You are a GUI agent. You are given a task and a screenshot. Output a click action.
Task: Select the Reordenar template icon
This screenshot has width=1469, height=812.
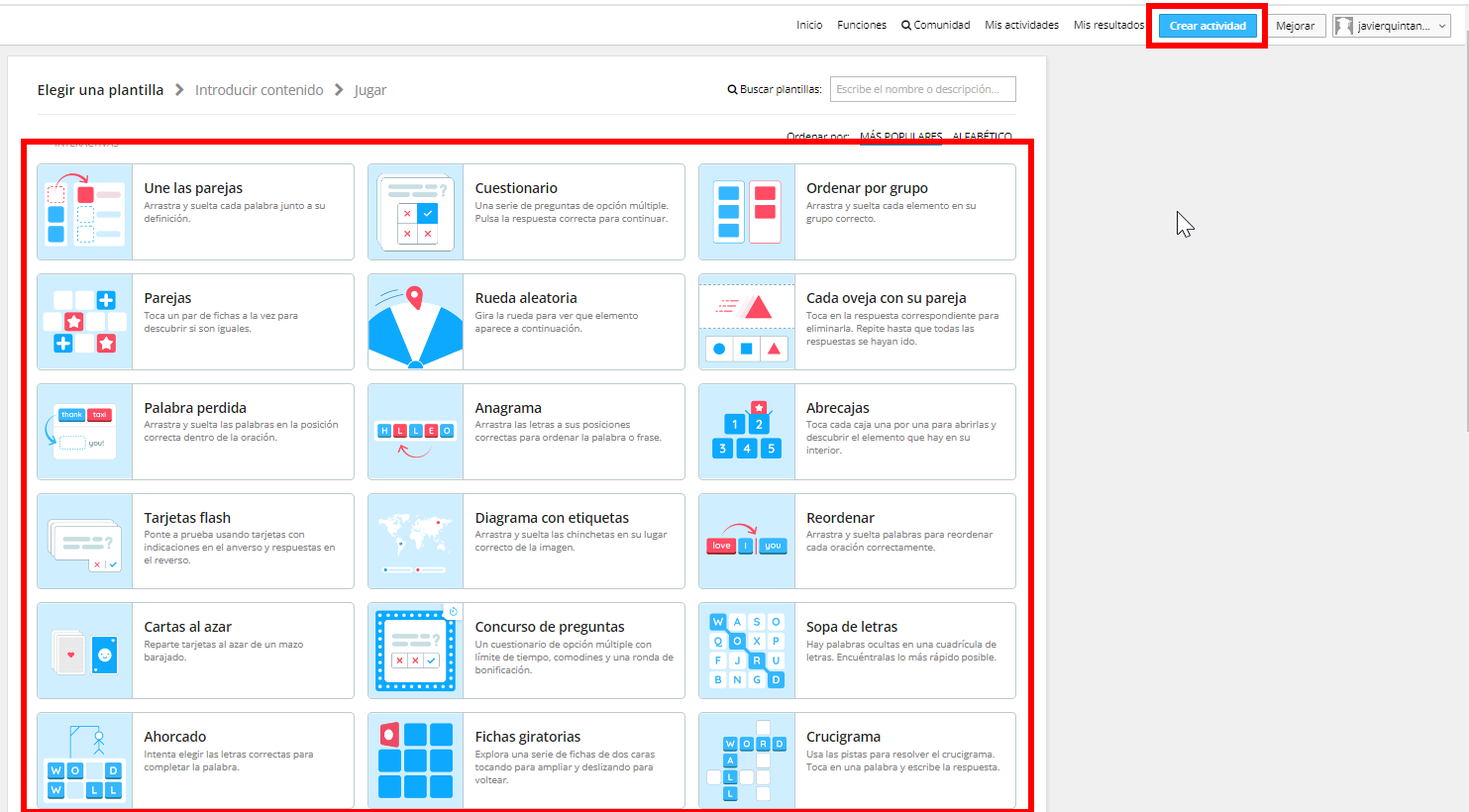click(x=747, y=542)
